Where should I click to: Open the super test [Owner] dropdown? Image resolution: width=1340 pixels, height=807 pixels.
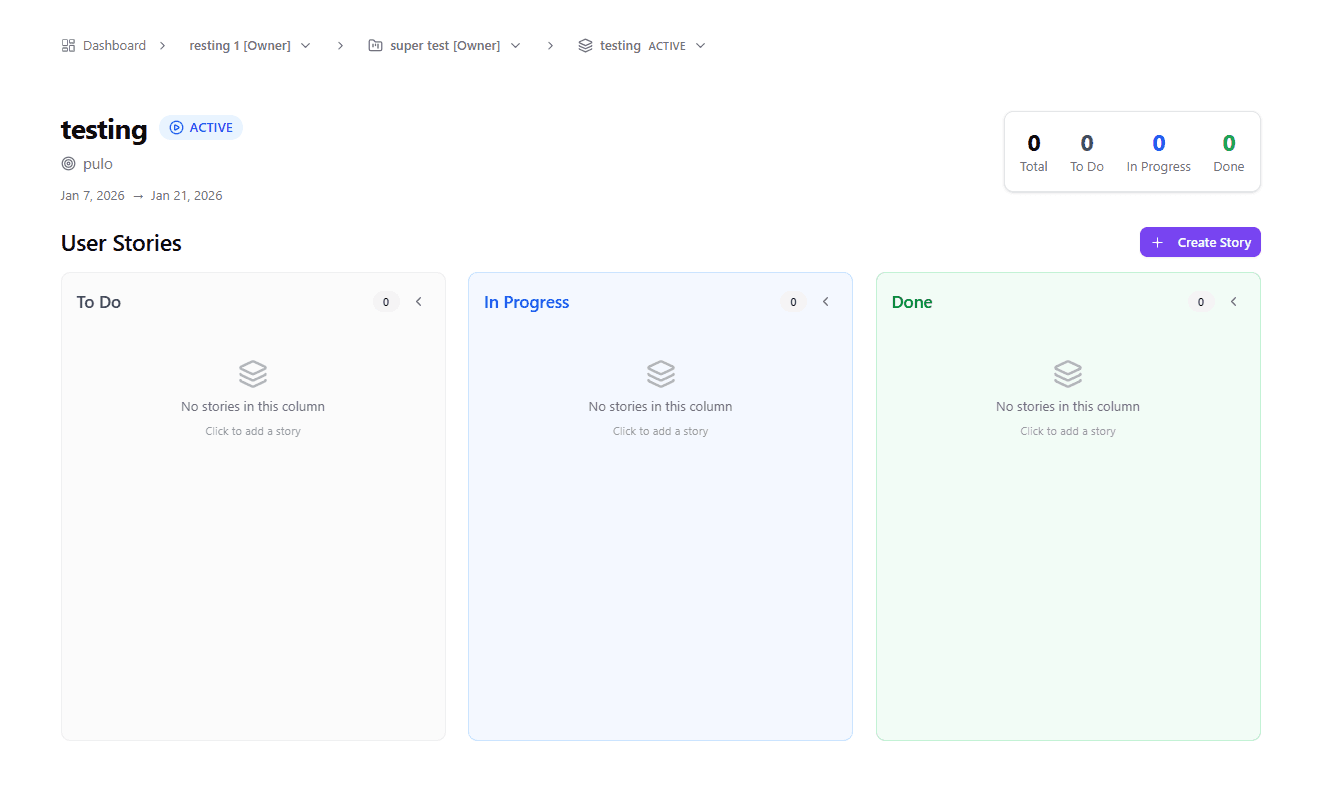point(516,44)
